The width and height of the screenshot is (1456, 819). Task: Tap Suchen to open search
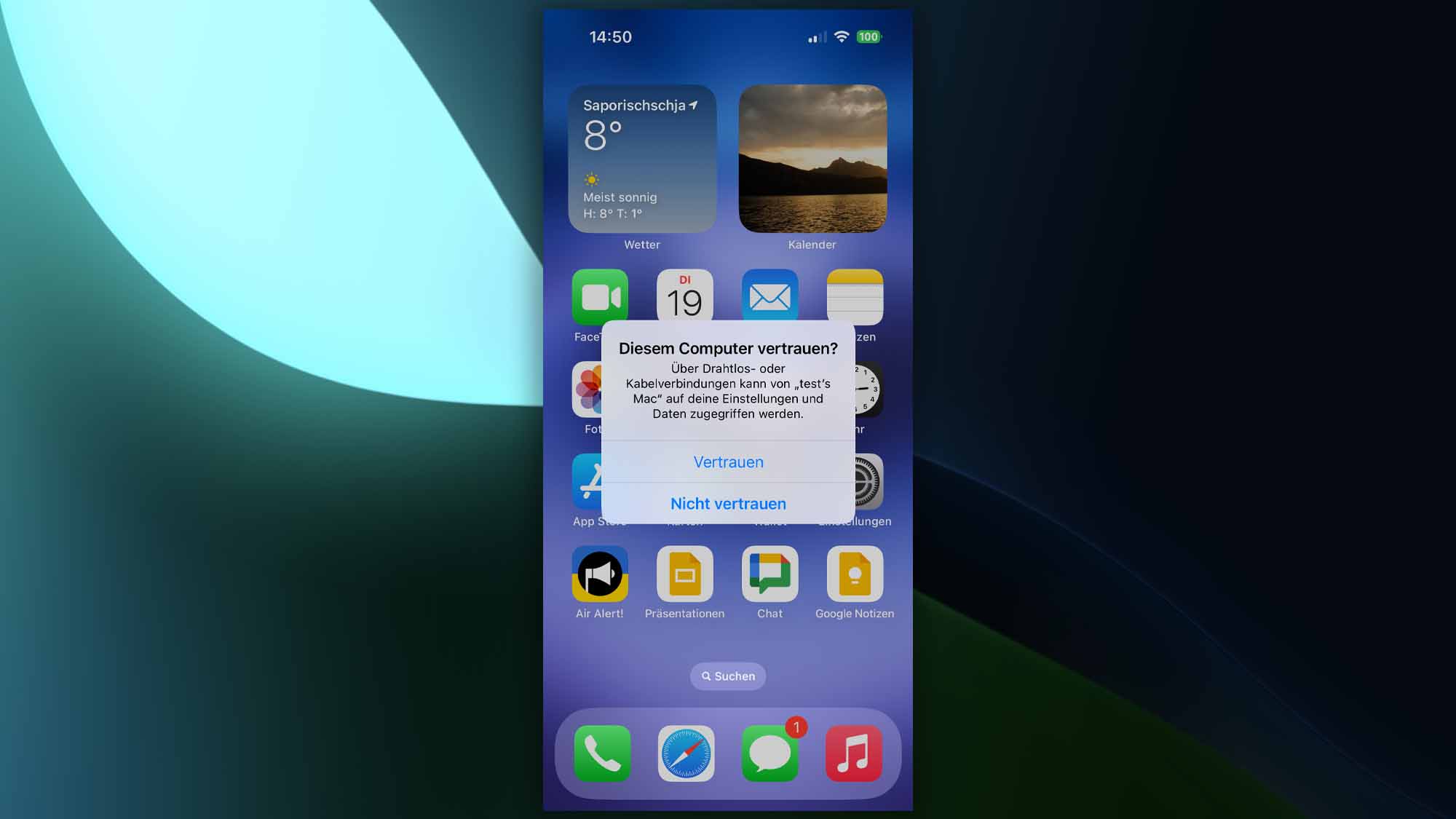[x=728, y=676]
